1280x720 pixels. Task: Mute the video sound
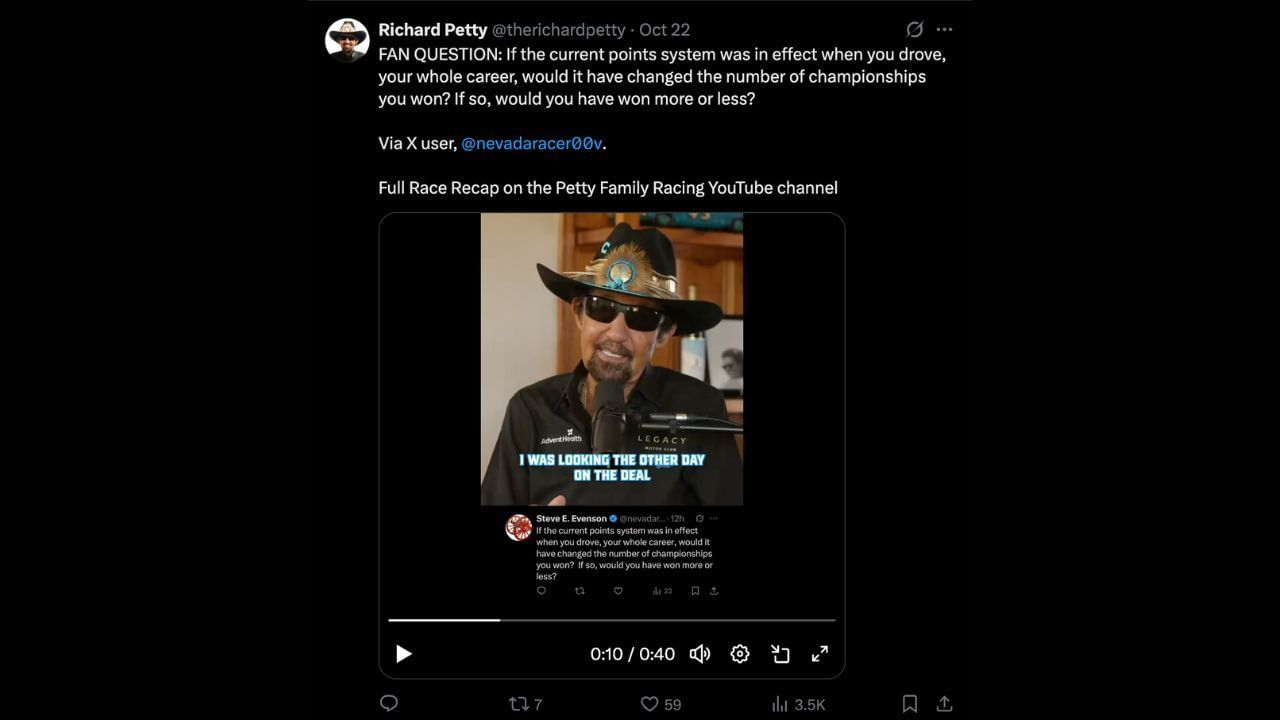[x=700, y=654]
